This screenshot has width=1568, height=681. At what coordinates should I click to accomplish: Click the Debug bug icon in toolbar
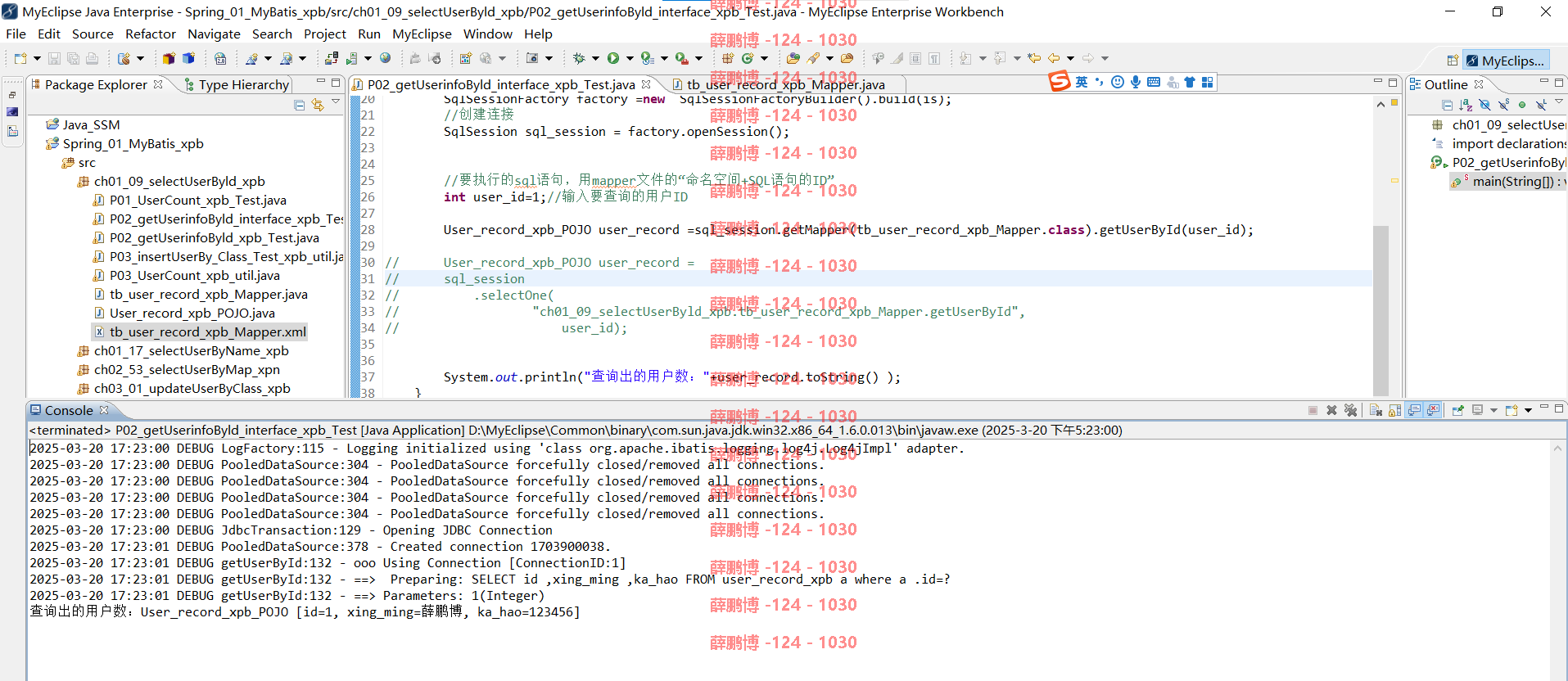(578, 58)
